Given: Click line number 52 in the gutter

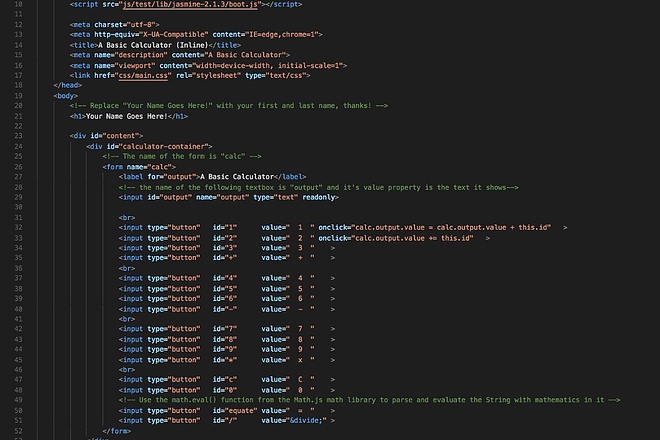Looking at the screenshot, I should pos(18,431).
